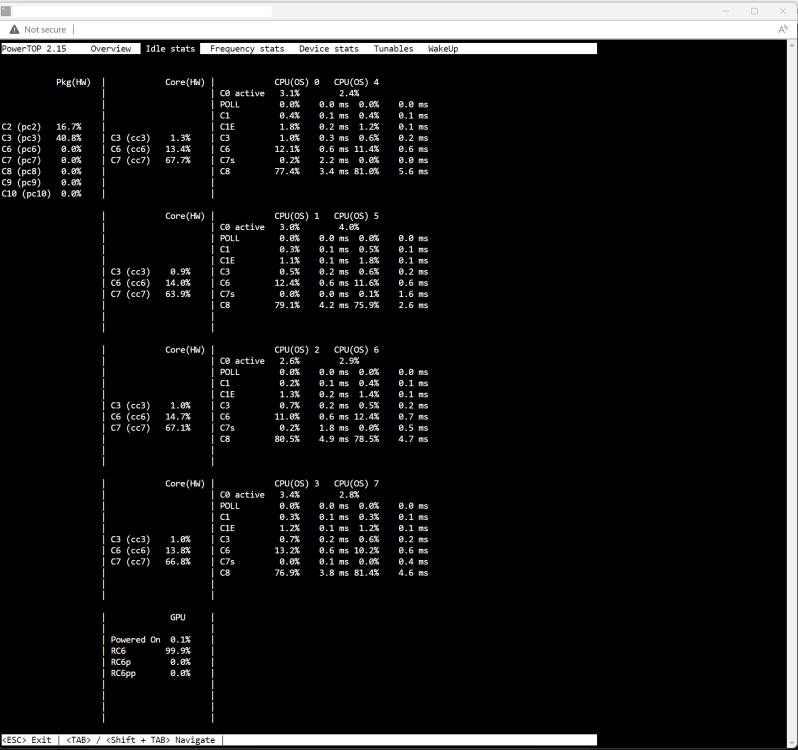Click the CPU(OS) 3 column header
798x750 pixels.
click(297, 483)
